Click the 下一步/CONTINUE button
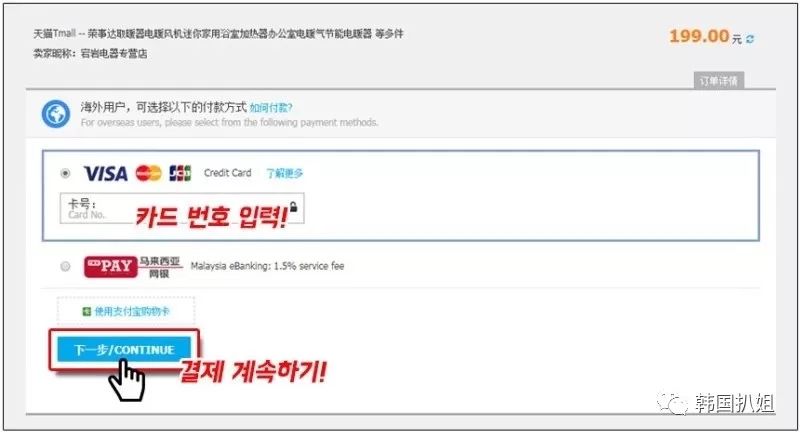The width and height of the screenshot is (800, 438). pyautogui.click(x=124, y=350)
